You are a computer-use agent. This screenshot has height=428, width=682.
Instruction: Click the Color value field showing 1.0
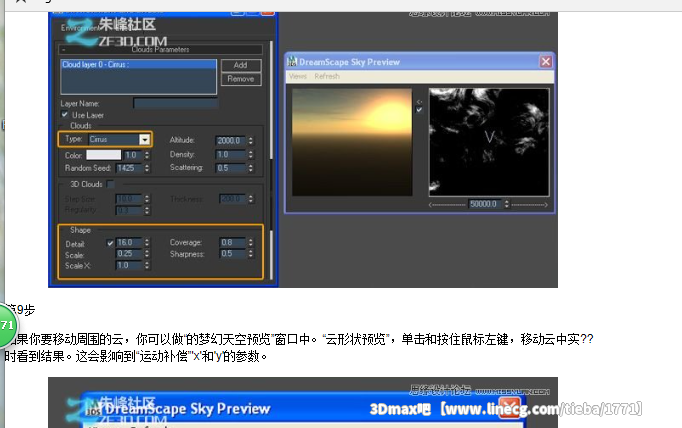133,155
